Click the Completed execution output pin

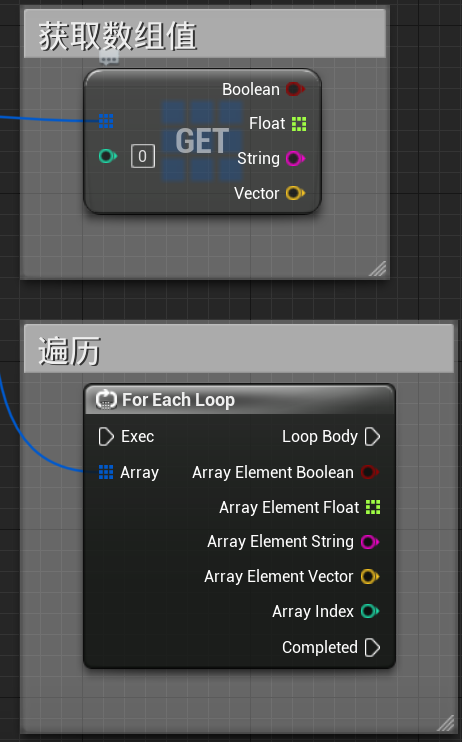click(x=373, y=647)
